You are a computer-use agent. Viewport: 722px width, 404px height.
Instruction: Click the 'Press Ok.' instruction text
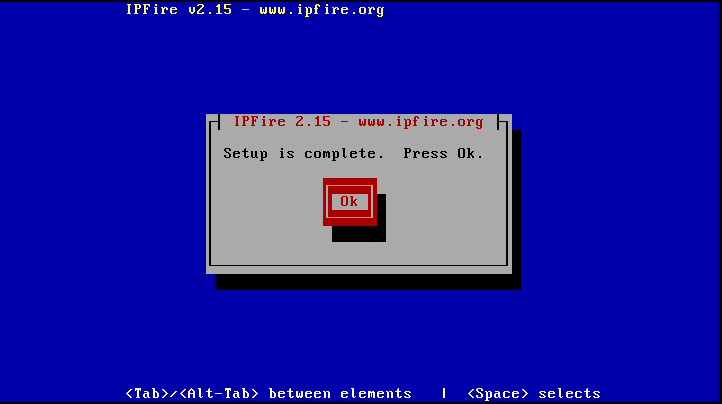coord(443,153)
